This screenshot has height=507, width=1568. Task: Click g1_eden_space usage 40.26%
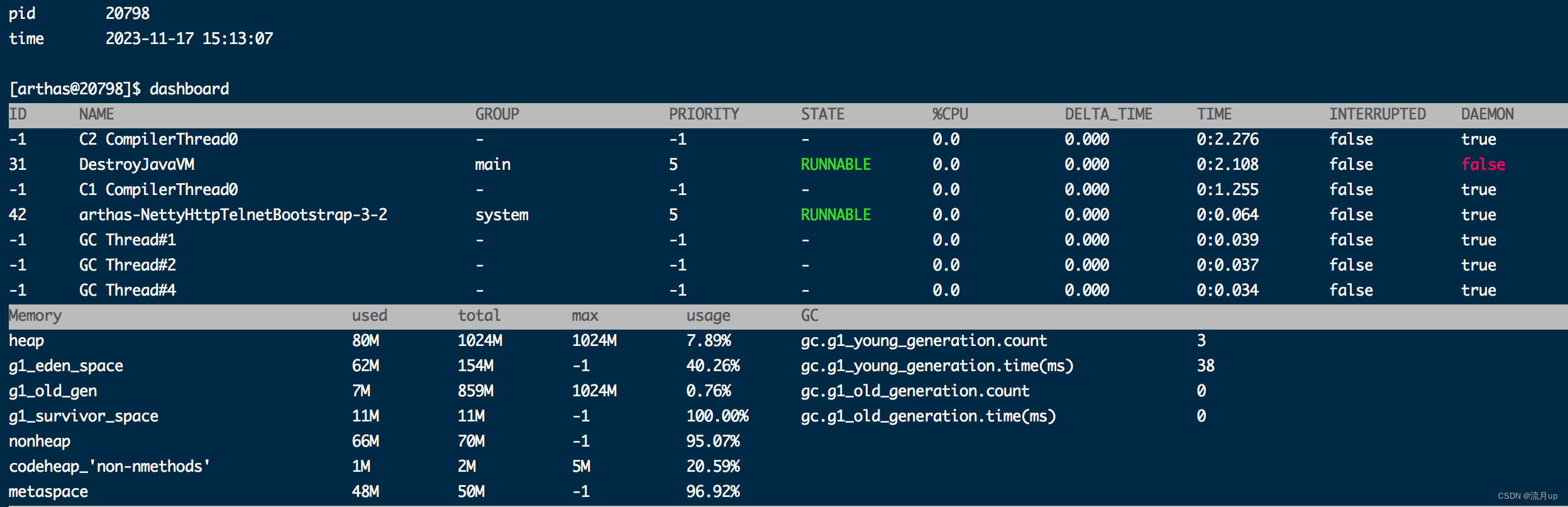tap(713, 365)
